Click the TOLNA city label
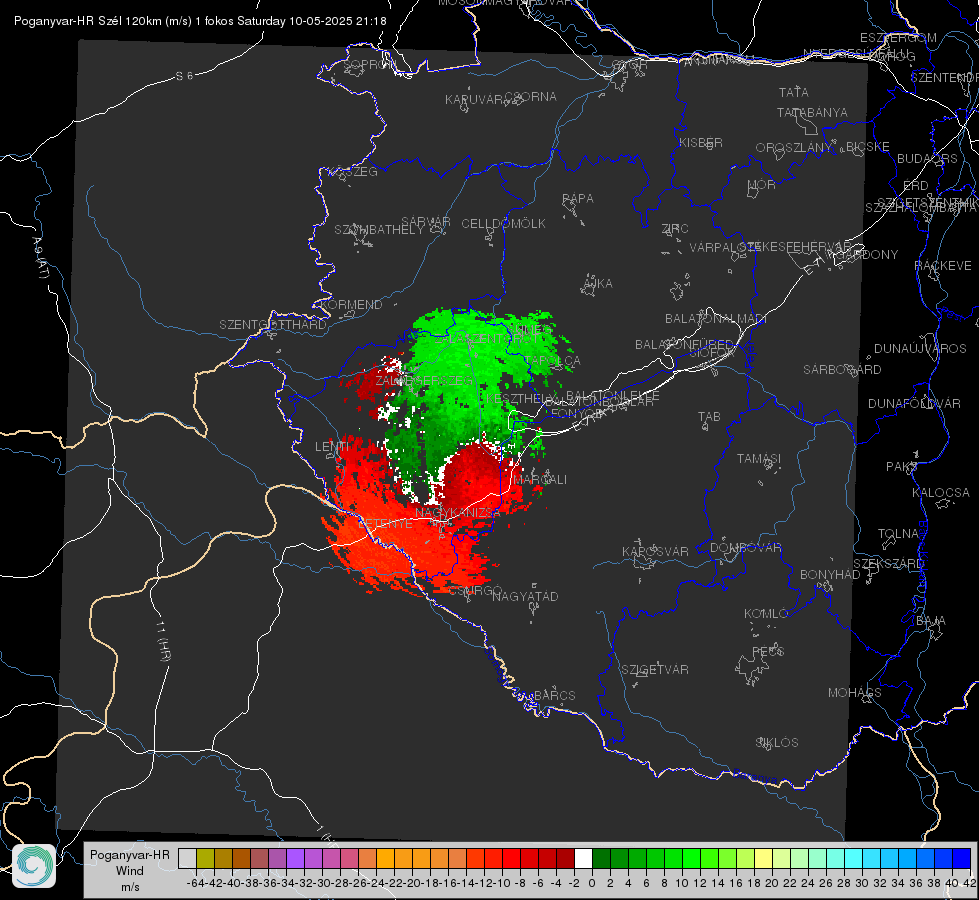The image size is (979, 900). pos(898,534)
